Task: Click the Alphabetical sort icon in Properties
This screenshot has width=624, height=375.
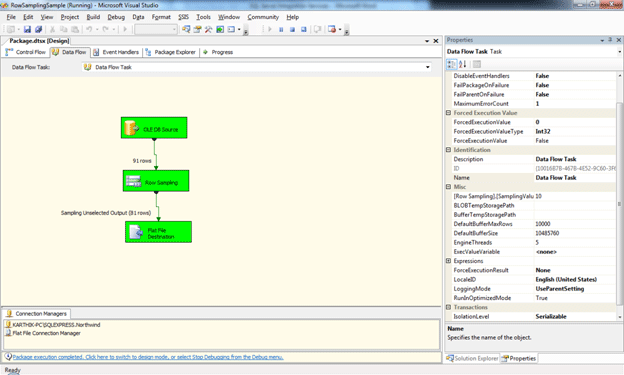Action: (462, 64)
